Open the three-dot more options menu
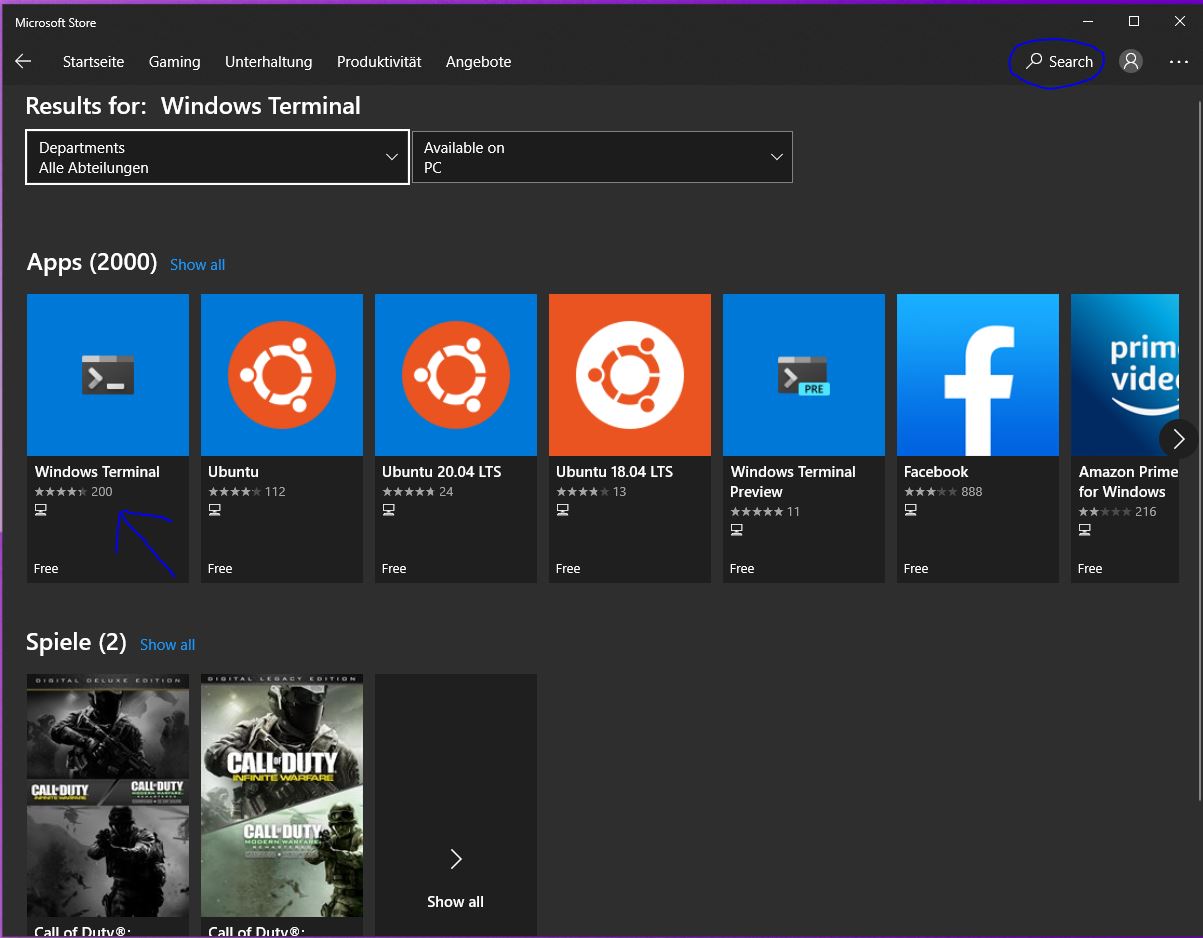 (x=1179, y=61)
